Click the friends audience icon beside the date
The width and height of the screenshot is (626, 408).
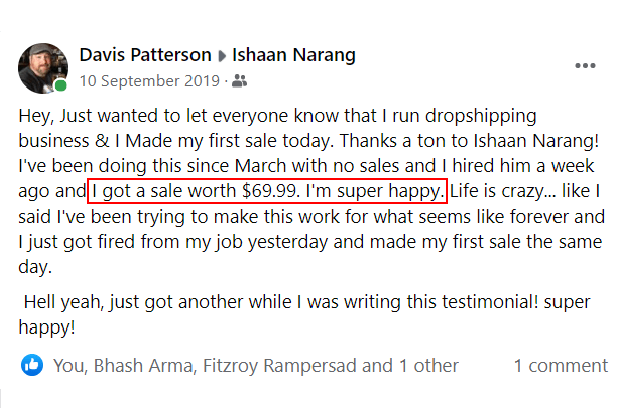coord(240,81)
